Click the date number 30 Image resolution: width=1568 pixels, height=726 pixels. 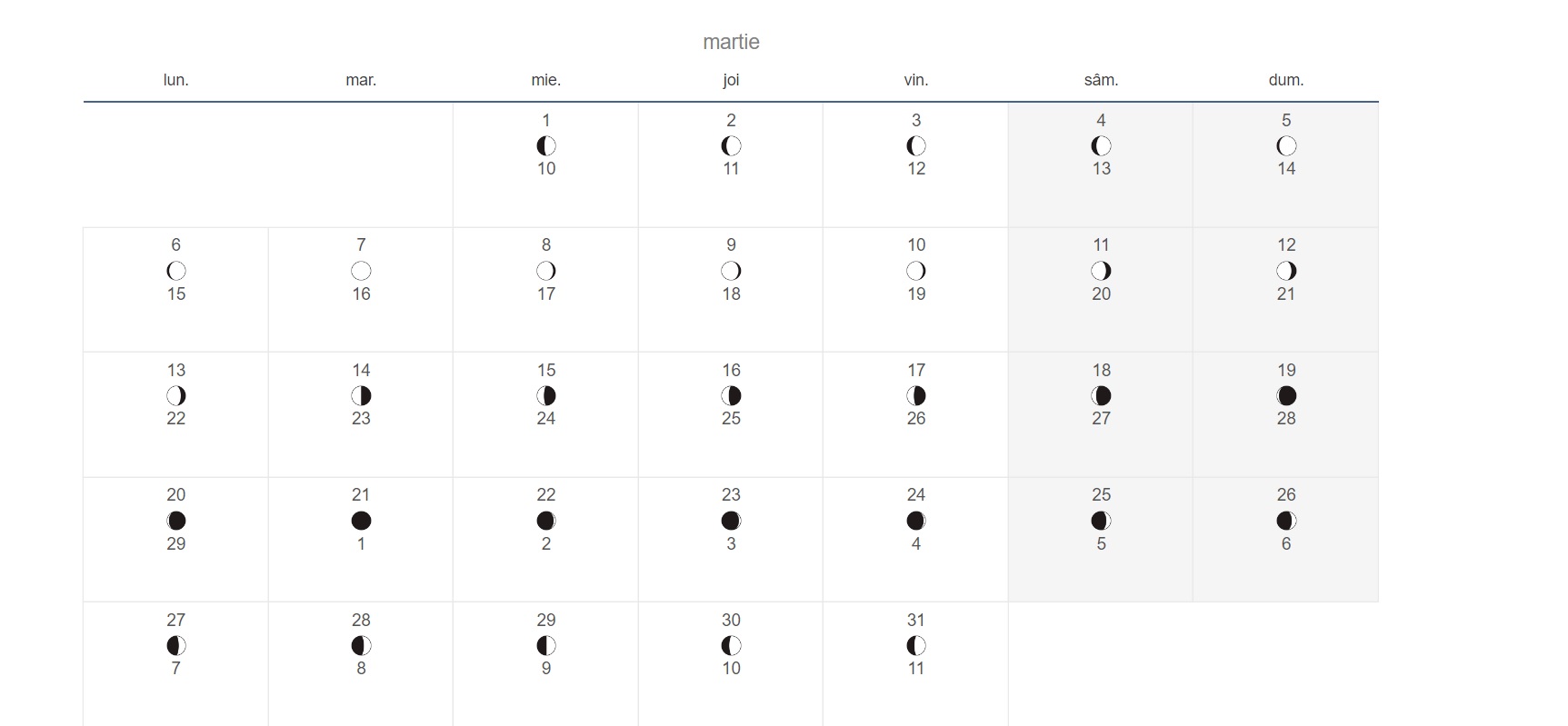coord(731,620)
